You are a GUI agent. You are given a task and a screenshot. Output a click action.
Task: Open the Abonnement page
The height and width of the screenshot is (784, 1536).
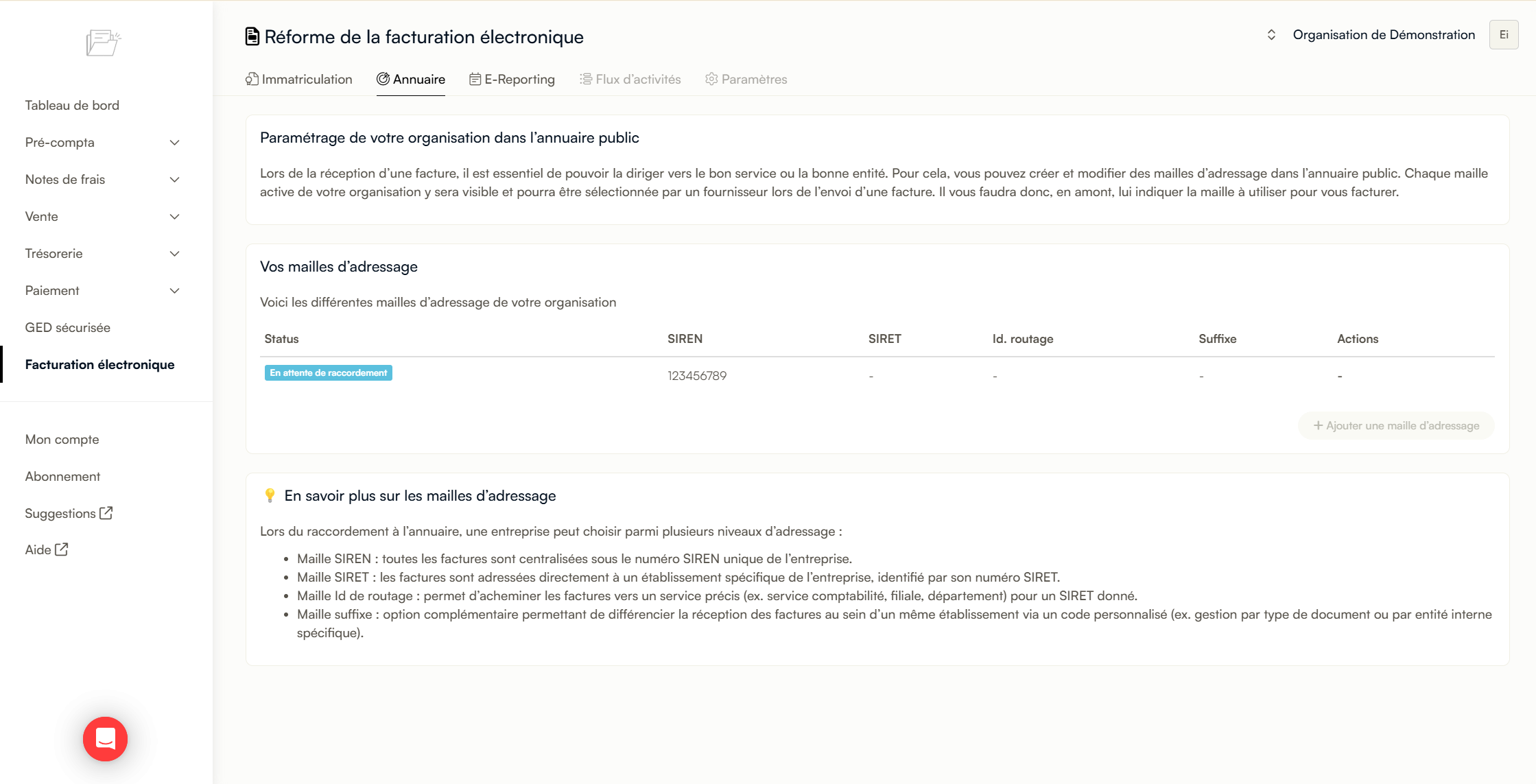pos(62,476)
